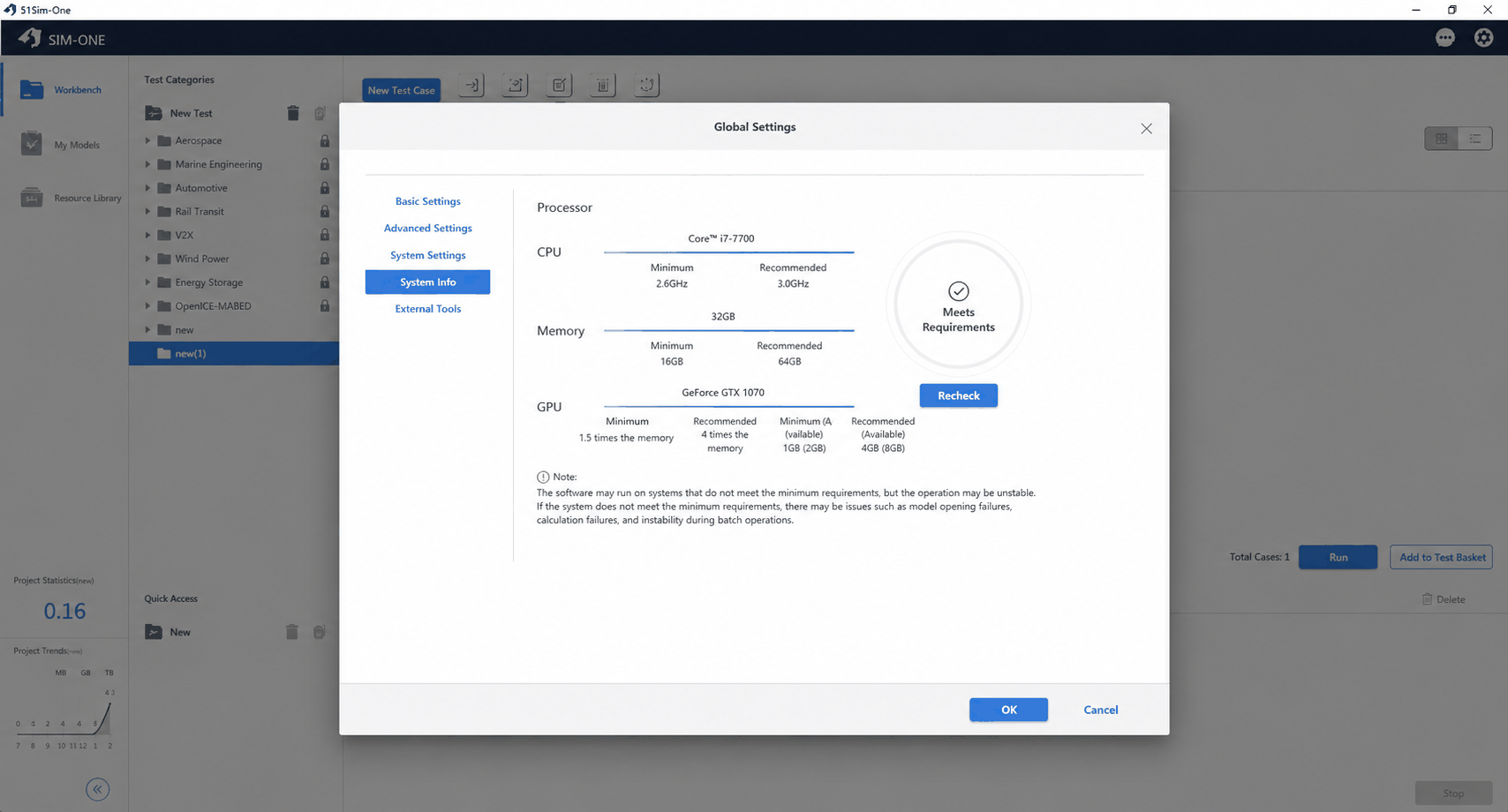1508x812 pixels.
Task: Click the lock icon on the Automotive row
Action: coord(325,188)
